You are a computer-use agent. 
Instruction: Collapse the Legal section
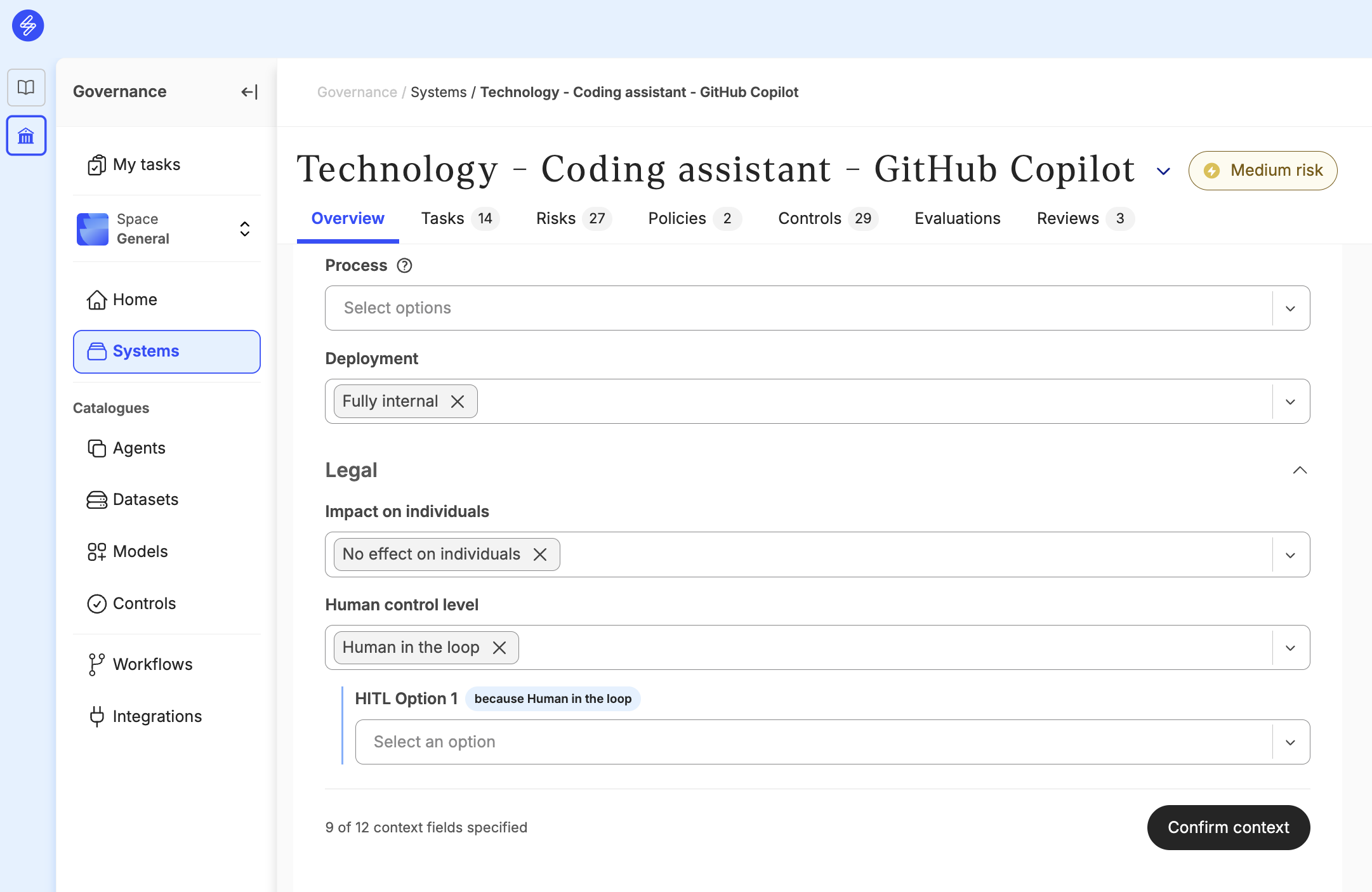point(1300,470)
